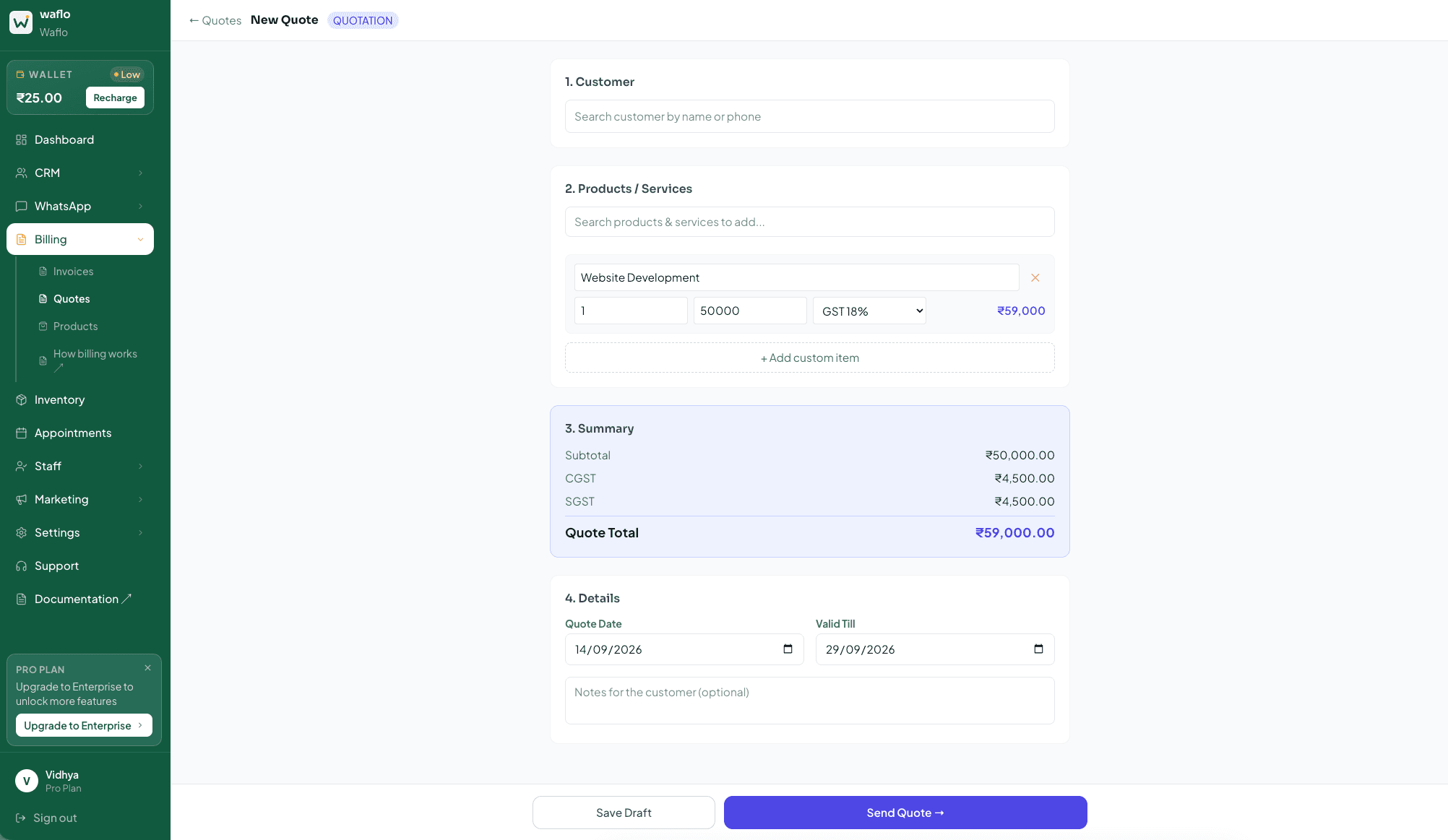Collapse the Billing menu chevron
The height and width of the screenshot is (840, 1448).
coord(140,239)
